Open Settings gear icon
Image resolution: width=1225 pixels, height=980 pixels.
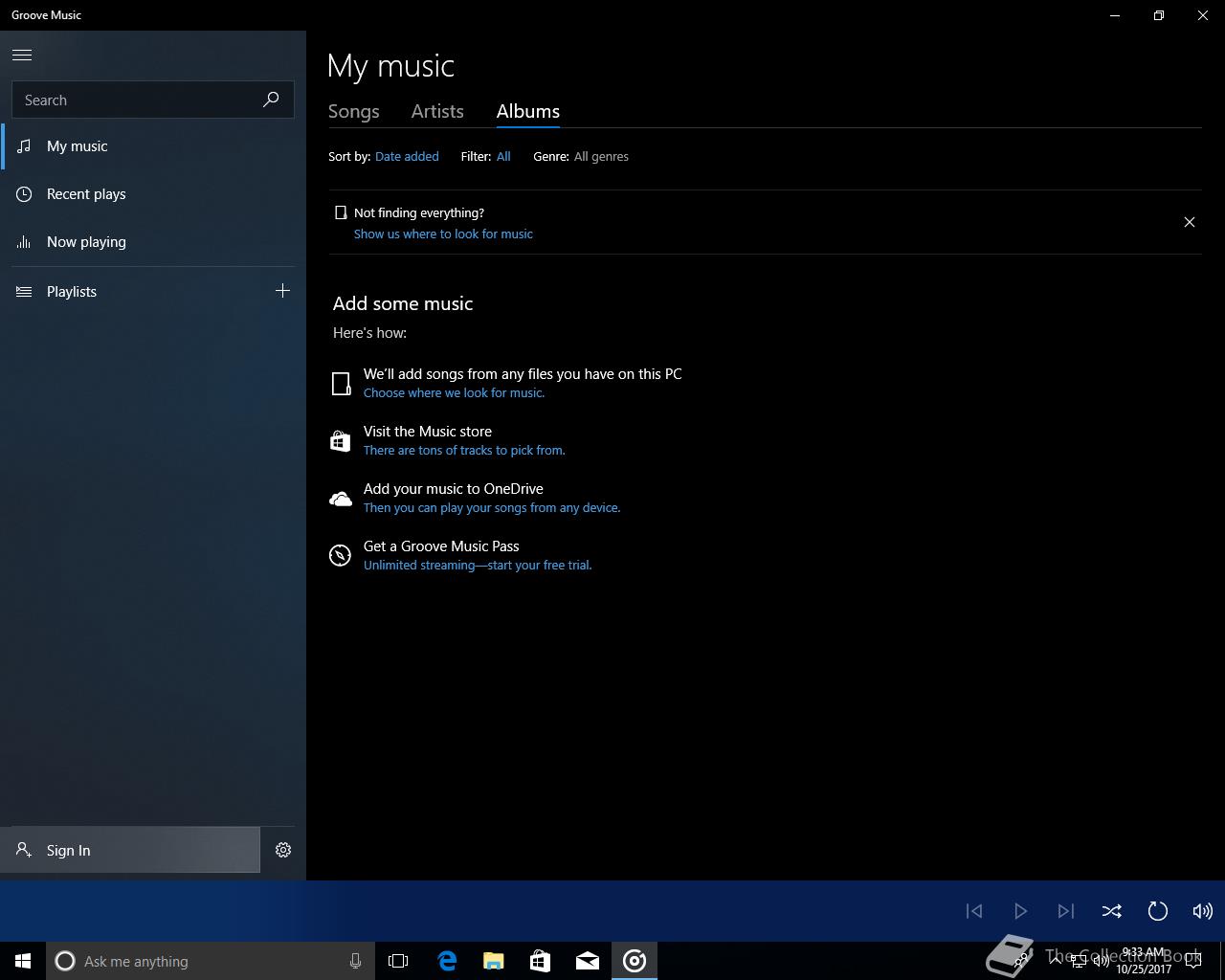point(283,850)
